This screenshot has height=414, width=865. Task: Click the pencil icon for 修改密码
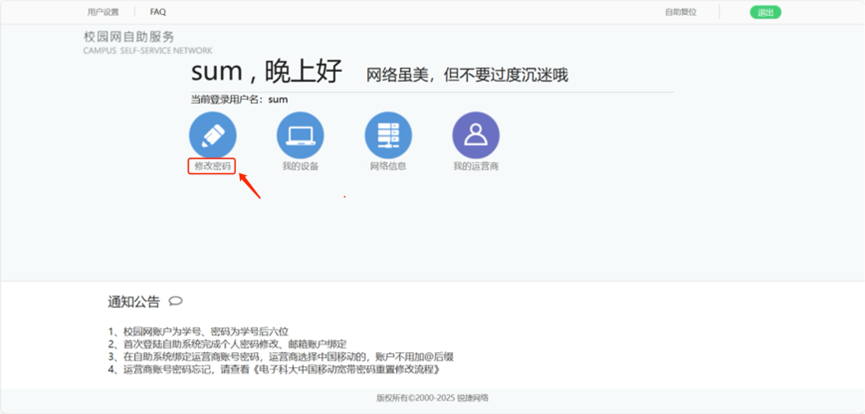tap(212, 134)
